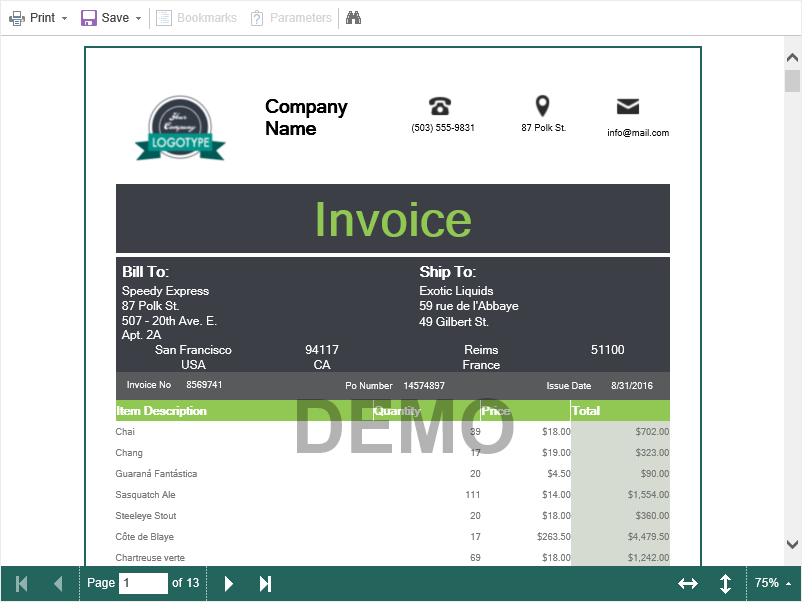This screenshot has height=602, width=802.
Task: Click the Save floppy disk icon
Action: (x=89, y=18)
